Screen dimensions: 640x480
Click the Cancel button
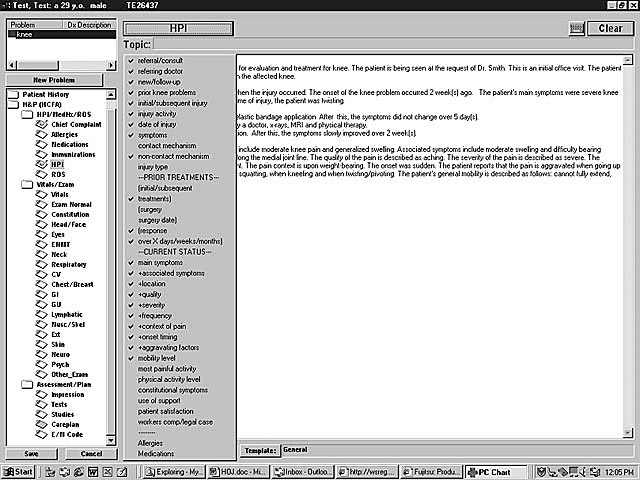91,453
